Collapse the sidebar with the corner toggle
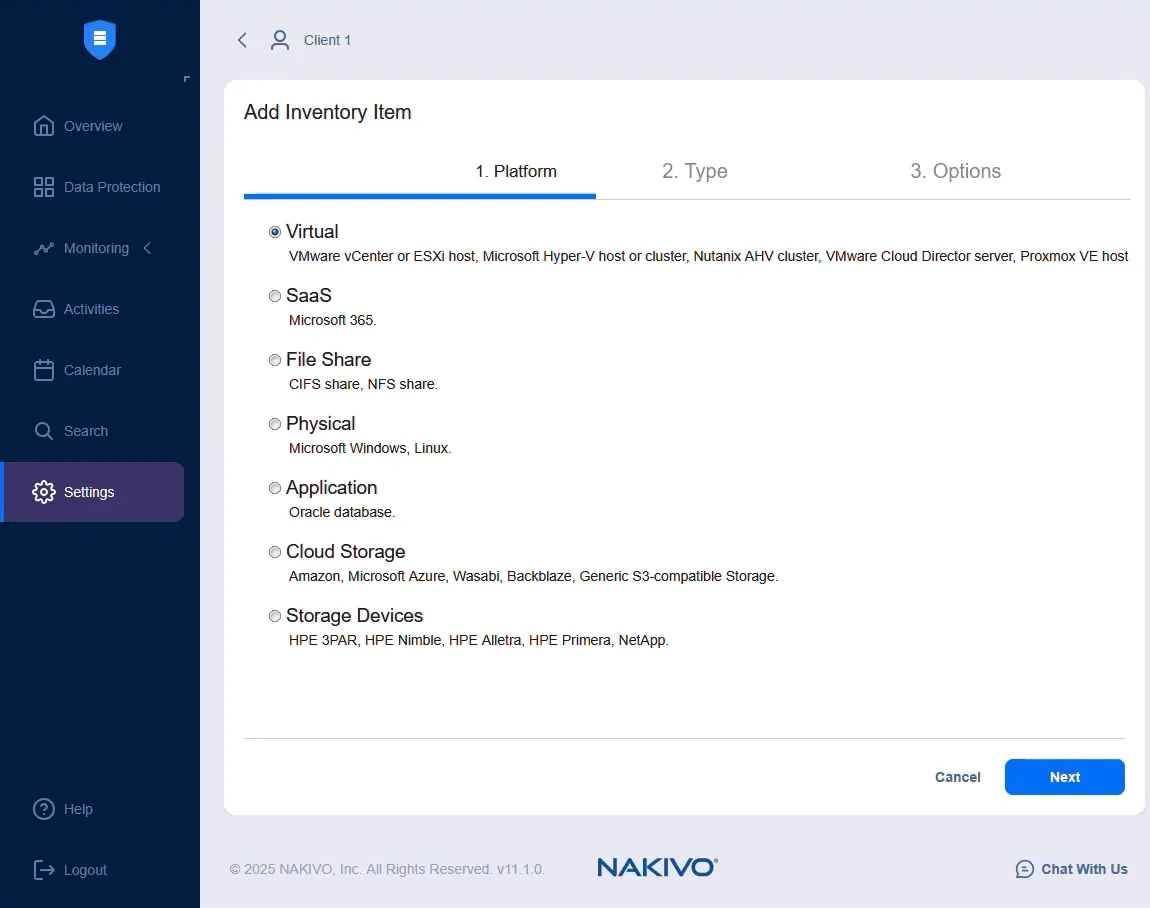The width and height of the screenshot is (1150, 908). 186,78
